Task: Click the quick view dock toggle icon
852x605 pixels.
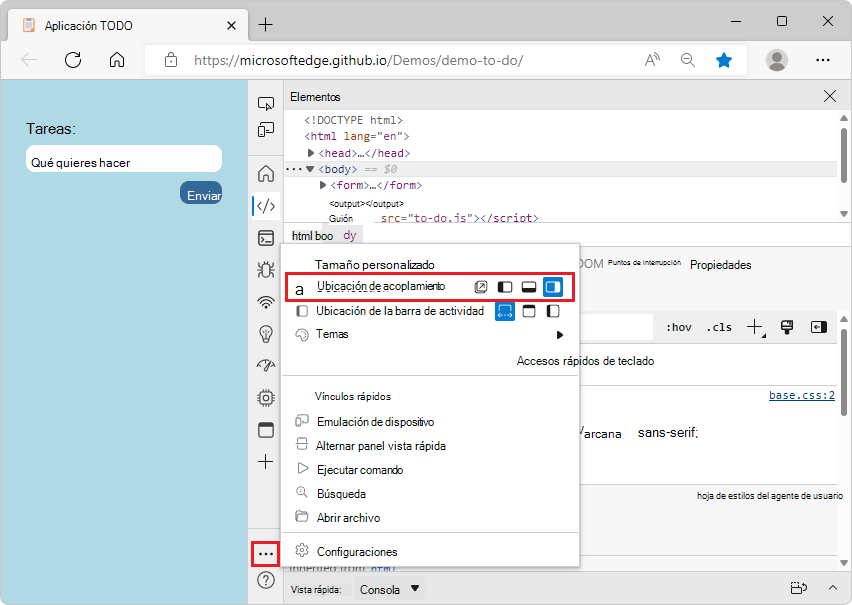Action: coord(799,588)
